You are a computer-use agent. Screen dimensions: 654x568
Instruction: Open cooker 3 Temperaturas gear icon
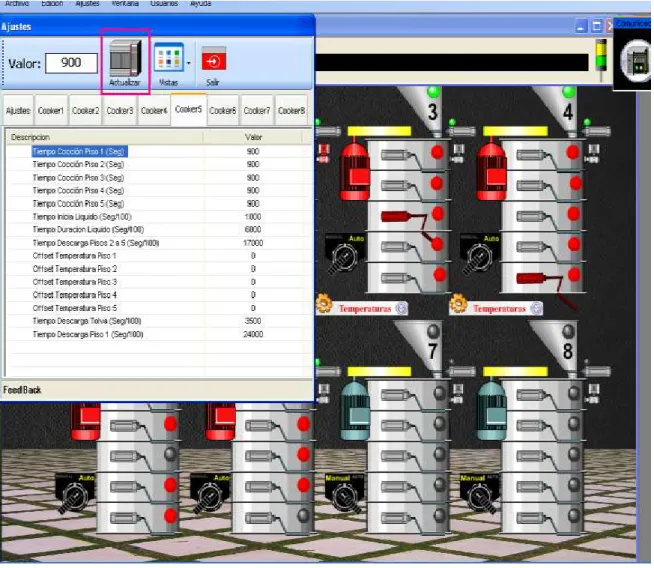click(324, 304)
